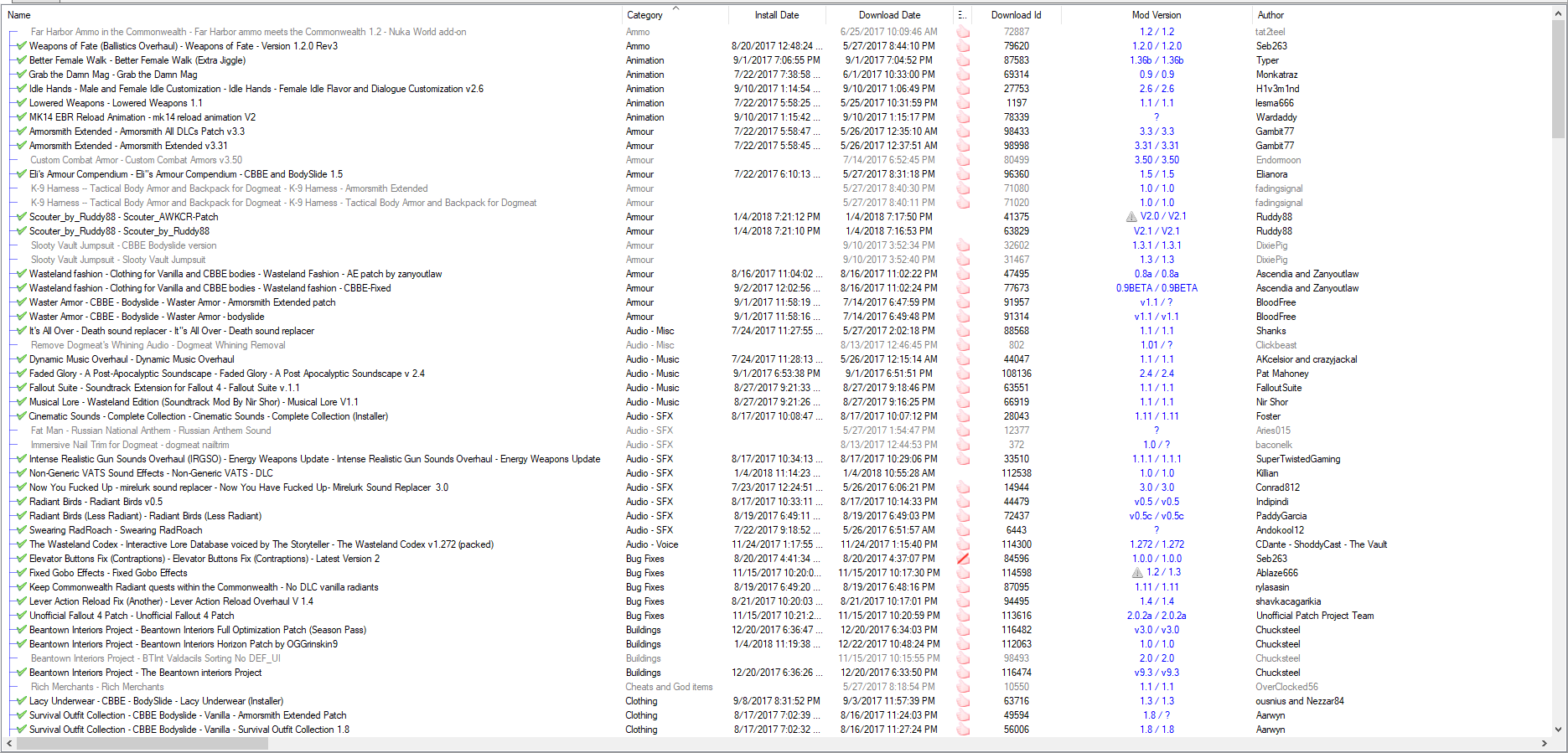This screenshot has width=1568, height=753.
Task: Click green checkmark beside Faded Glory soundscape
Action: click(21, 374)
